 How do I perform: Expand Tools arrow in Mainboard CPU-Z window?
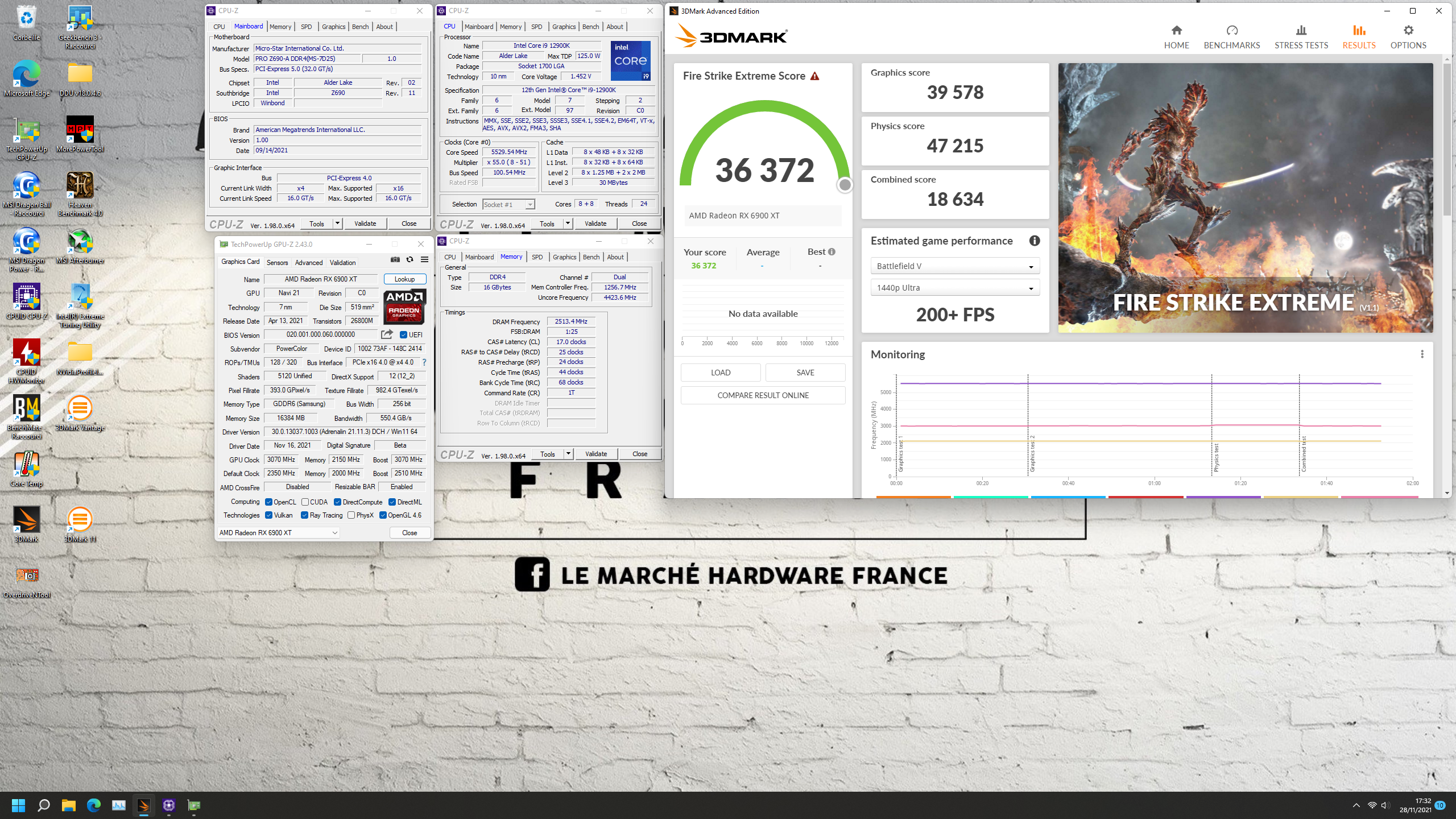[337, 224]
